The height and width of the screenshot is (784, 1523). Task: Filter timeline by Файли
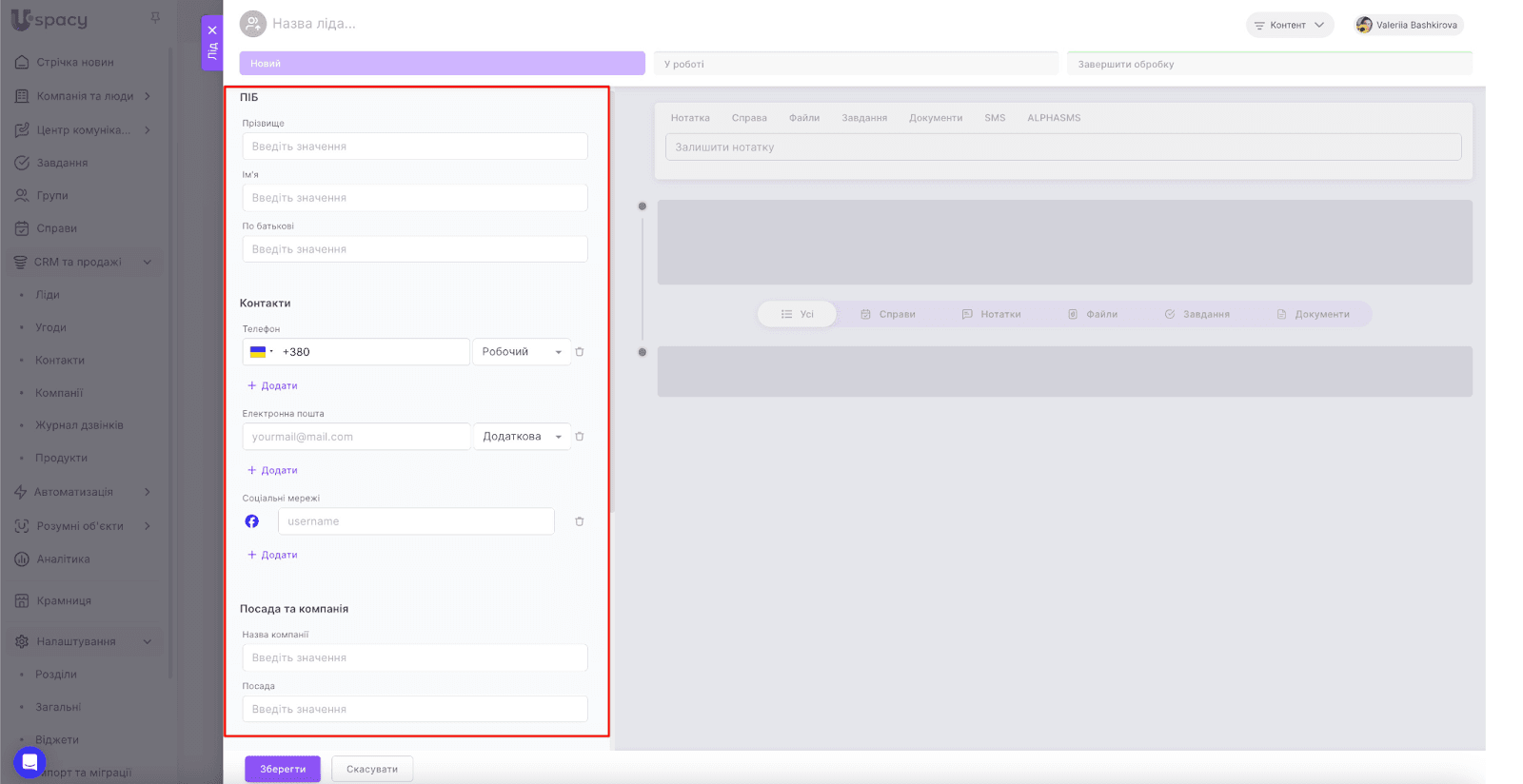pos(1093,314)
